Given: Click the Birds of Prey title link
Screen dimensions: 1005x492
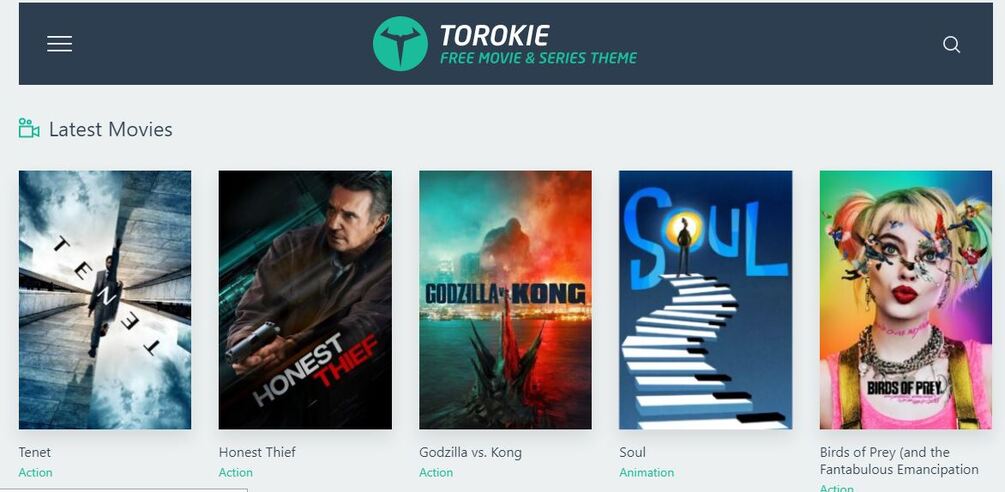Looking at the screenshot, I should (x=899, y=461).
